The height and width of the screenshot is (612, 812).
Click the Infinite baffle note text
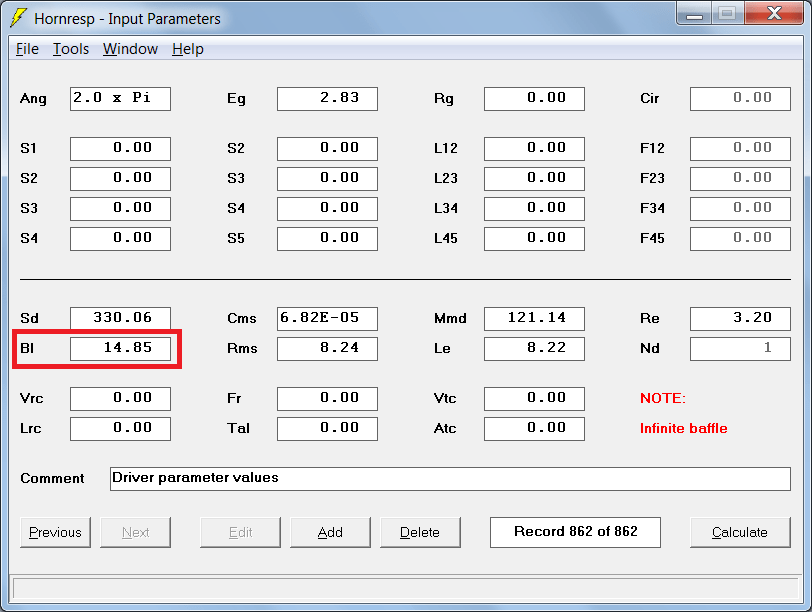tap(684, 428)
